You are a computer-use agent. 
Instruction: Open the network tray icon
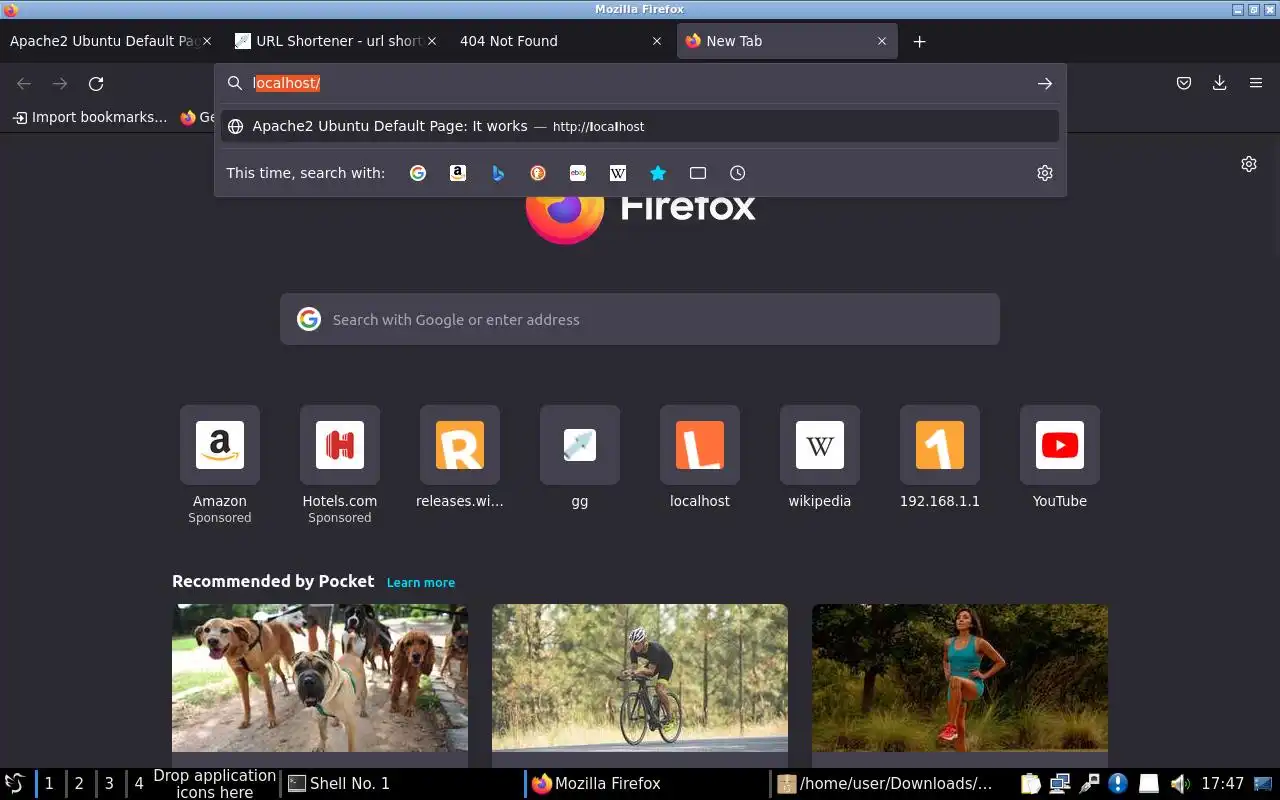pyautogui.click(x=1060, y=784)
